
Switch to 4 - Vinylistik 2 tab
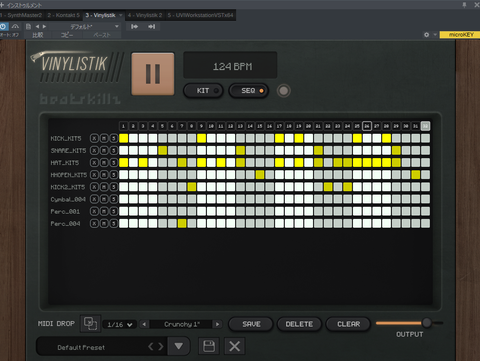click(145, 15)
